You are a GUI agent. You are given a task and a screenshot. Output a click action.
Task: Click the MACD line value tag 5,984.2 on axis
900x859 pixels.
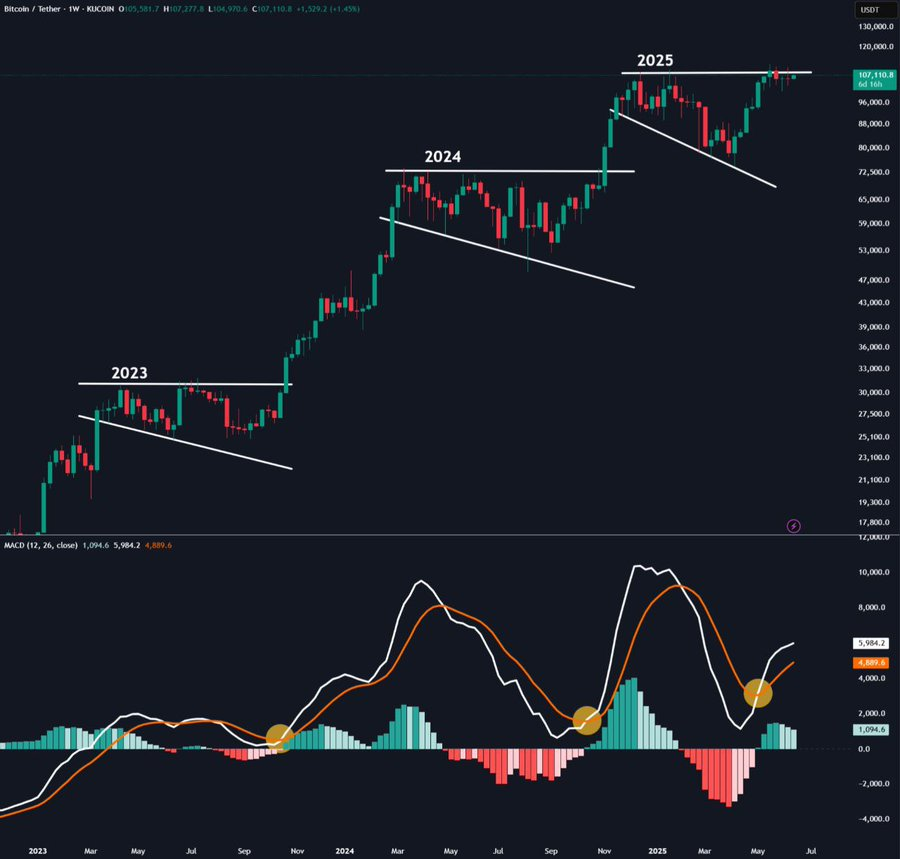[871, 644]
